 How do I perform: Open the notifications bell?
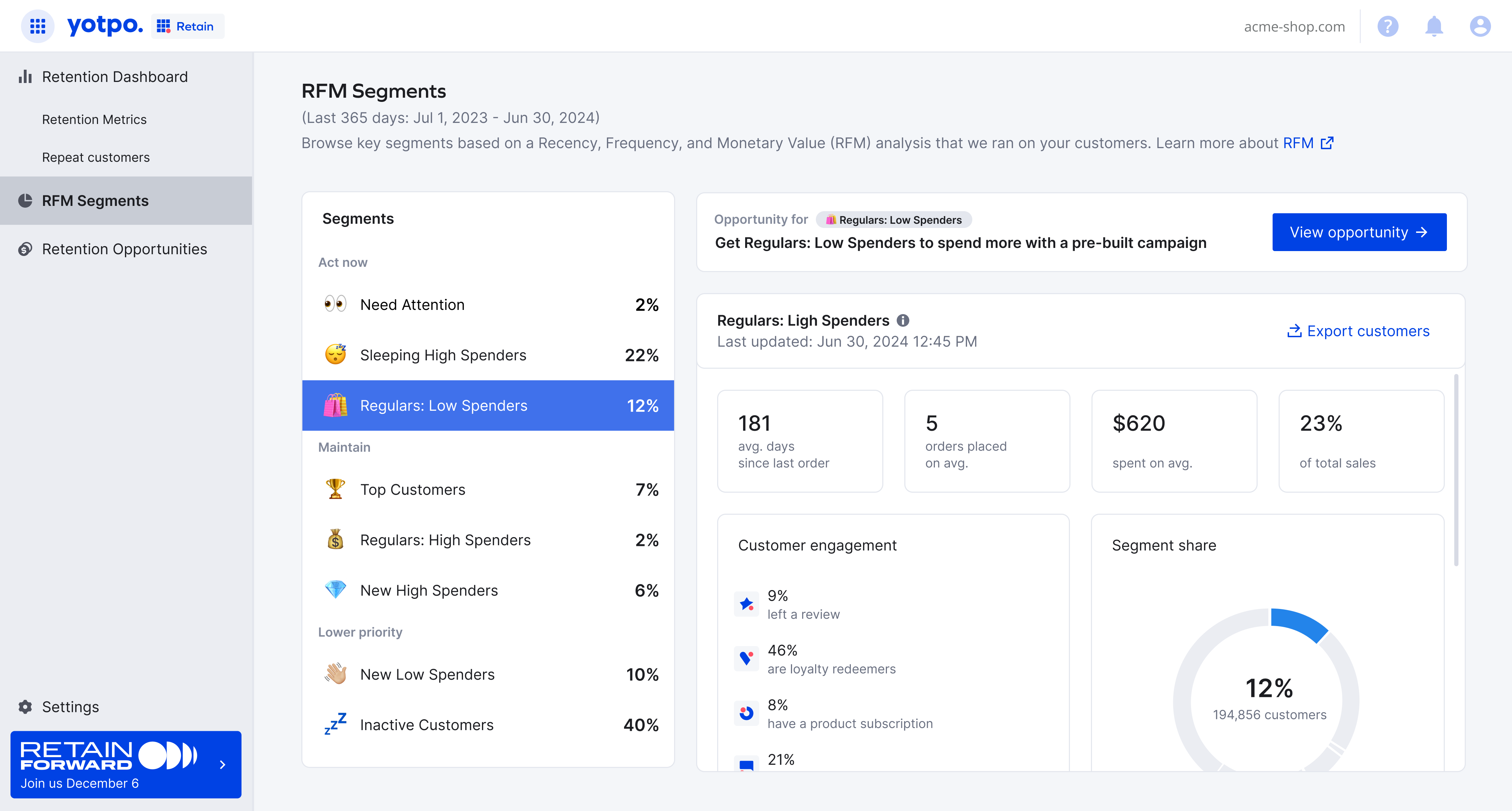click(1434, 26)
